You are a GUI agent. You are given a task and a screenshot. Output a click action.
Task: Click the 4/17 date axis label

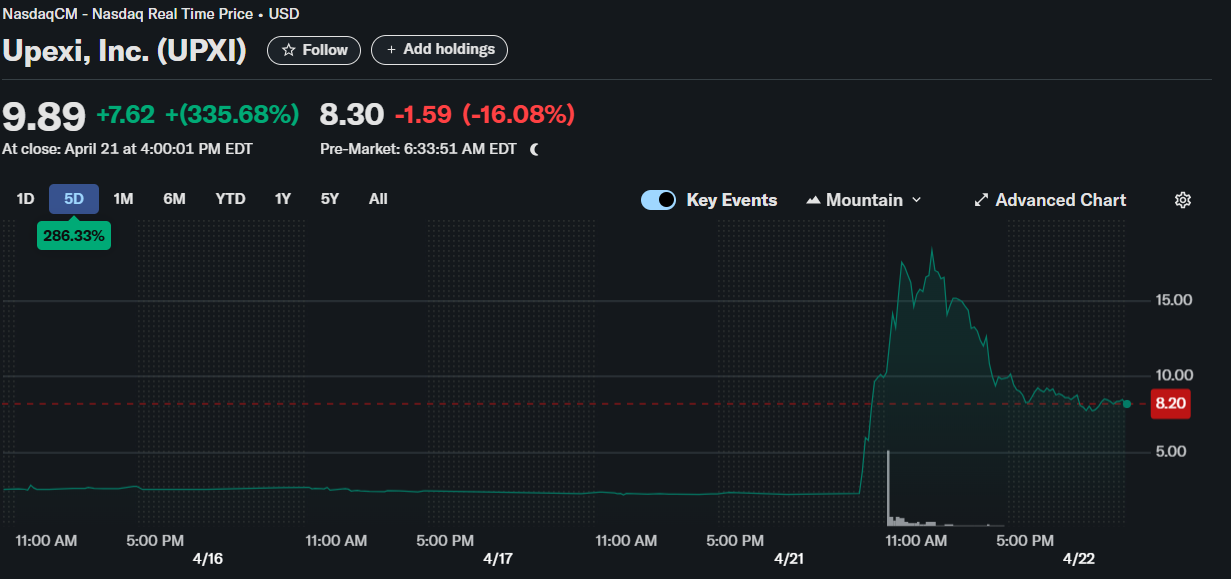click(x=497, y=559)
